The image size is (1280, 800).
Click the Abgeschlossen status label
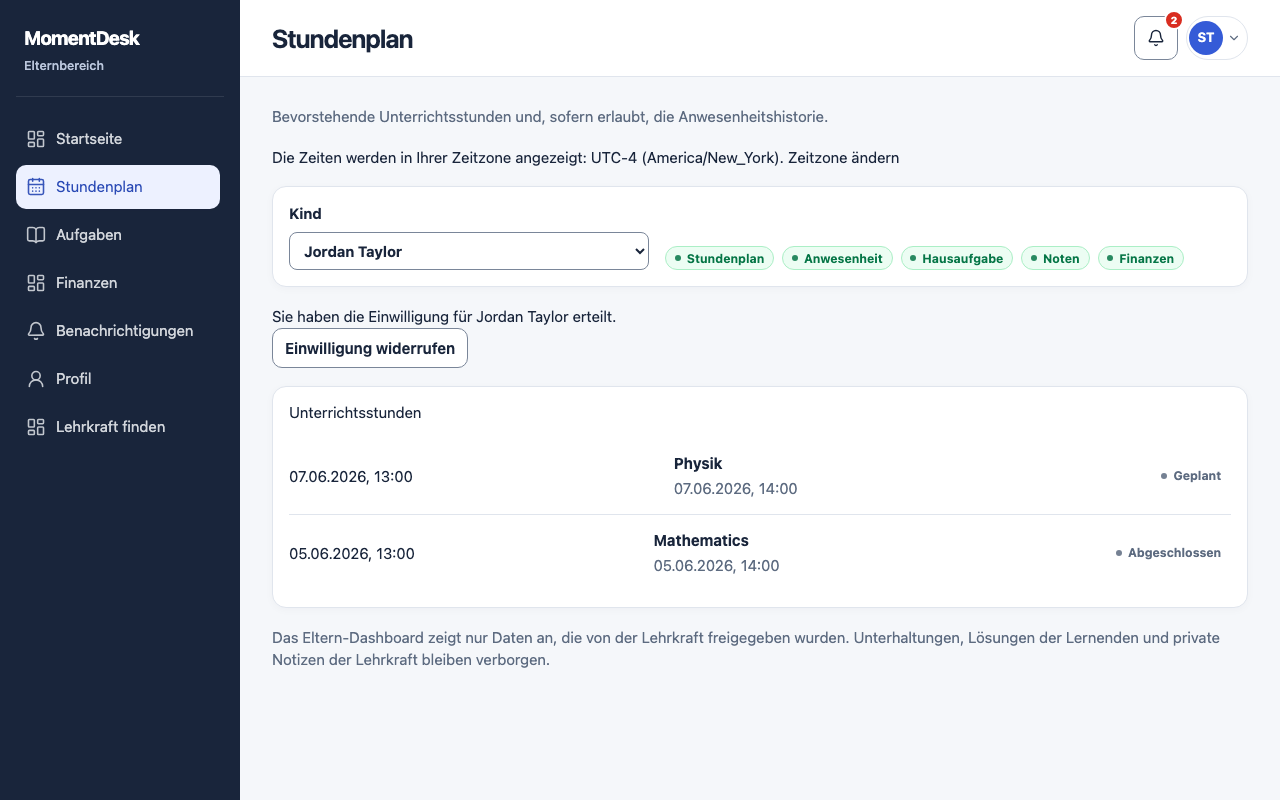pyautogui.click(x=1168, y=553)
